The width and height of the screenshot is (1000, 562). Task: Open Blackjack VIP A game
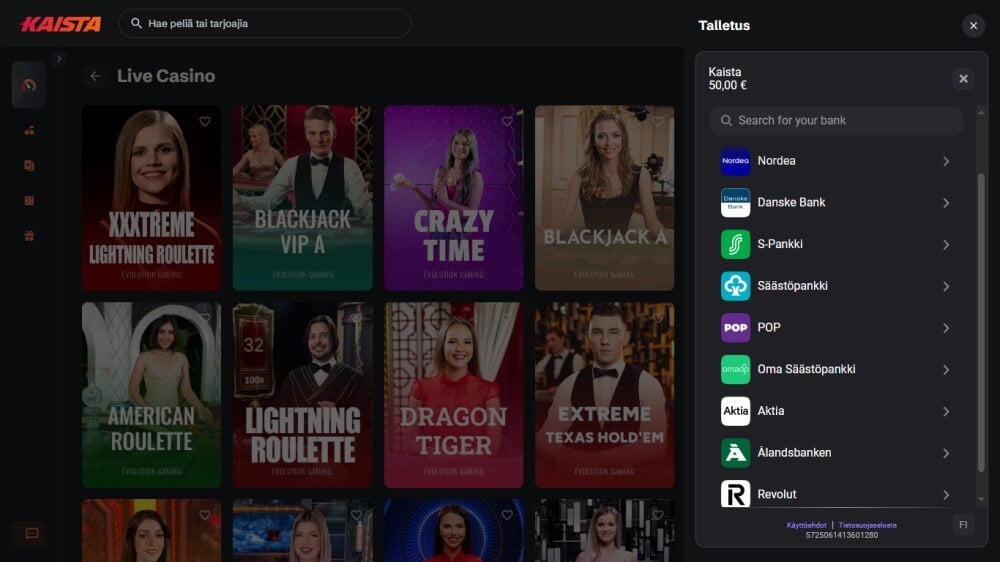point(302,198)
